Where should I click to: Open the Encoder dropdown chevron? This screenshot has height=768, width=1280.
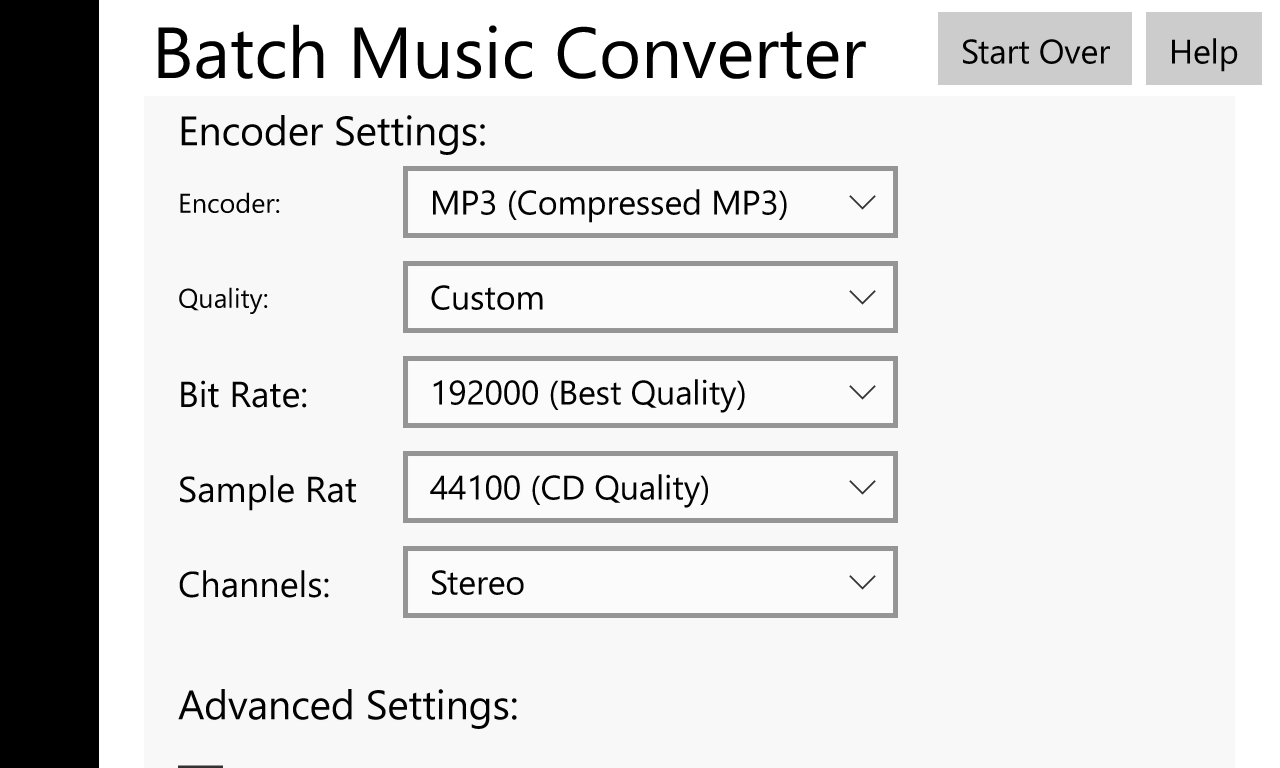[x=862, y=202]
